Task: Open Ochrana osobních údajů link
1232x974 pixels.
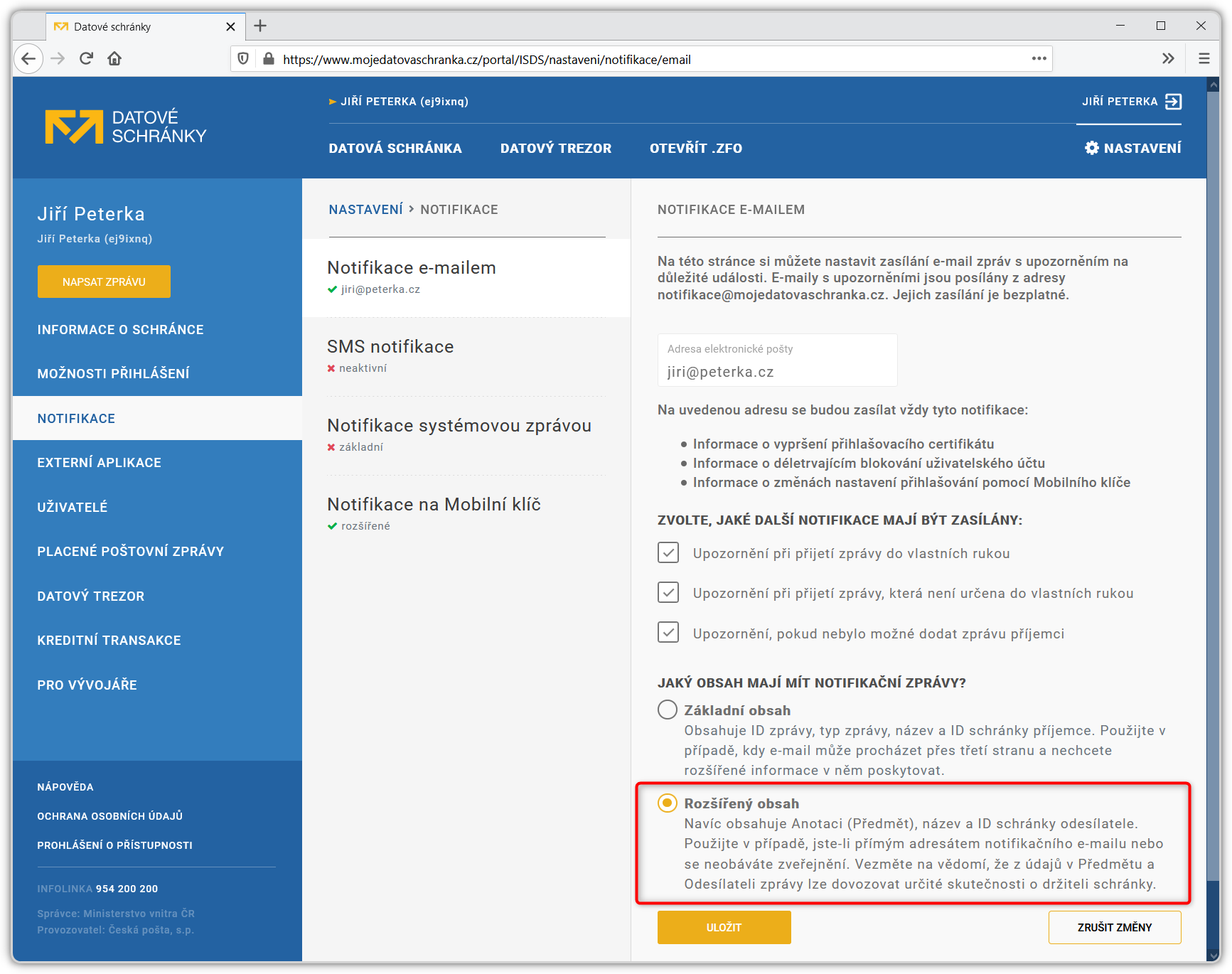Action: point(109,816)
